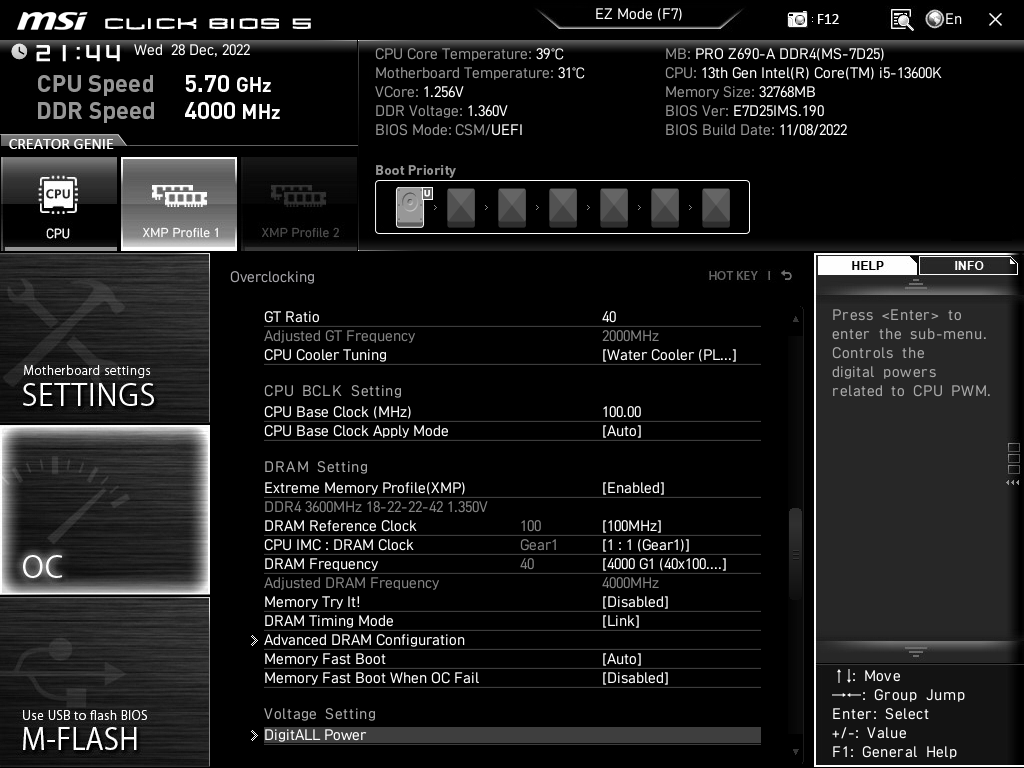The image size is (1024, 768).
Task: Toggle Extreme Memory Profile(XMP) Enabled value
Action: pyautogui.click(x=633, y=488)
